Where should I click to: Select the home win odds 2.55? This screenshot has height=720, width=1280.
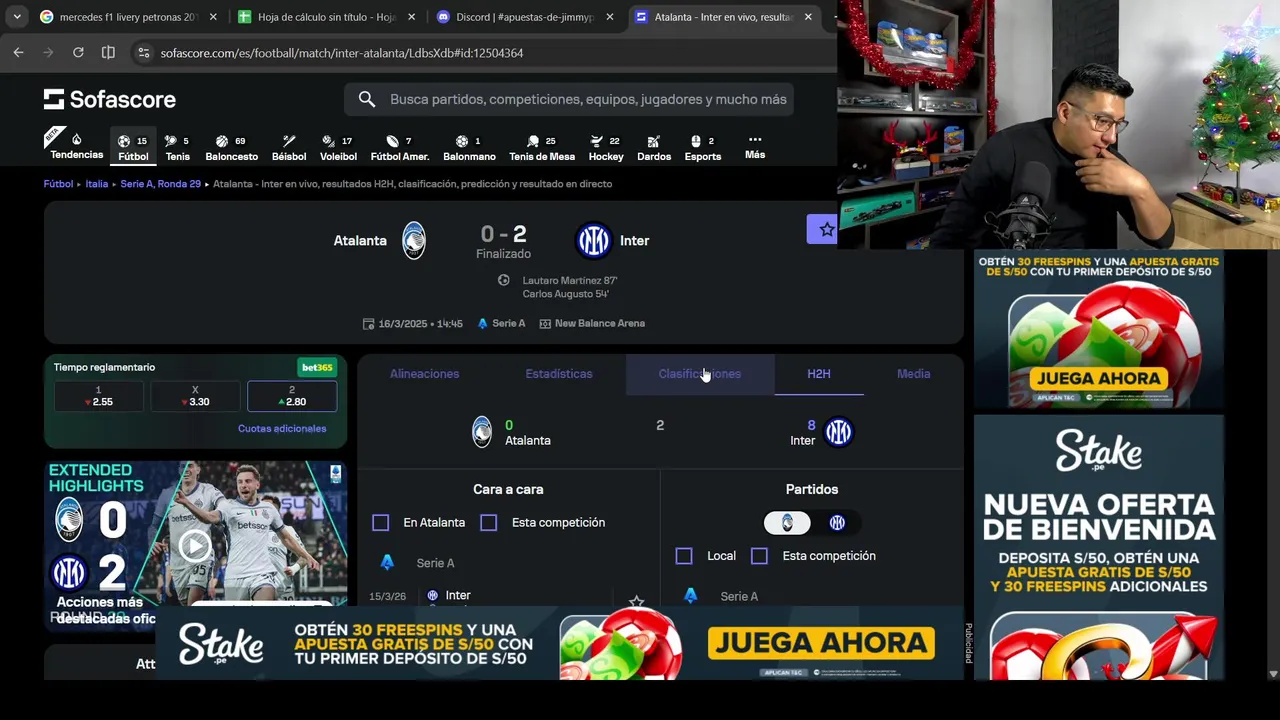click(x=98, y=396)
